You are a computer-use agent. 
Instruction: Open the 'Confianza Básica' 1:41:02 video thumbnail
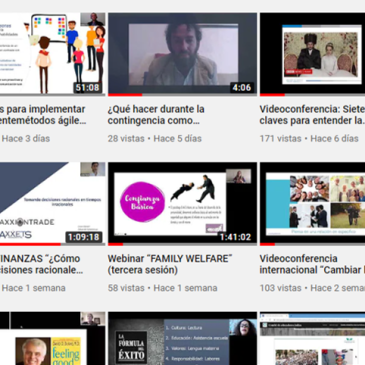[x=182, y=204]
